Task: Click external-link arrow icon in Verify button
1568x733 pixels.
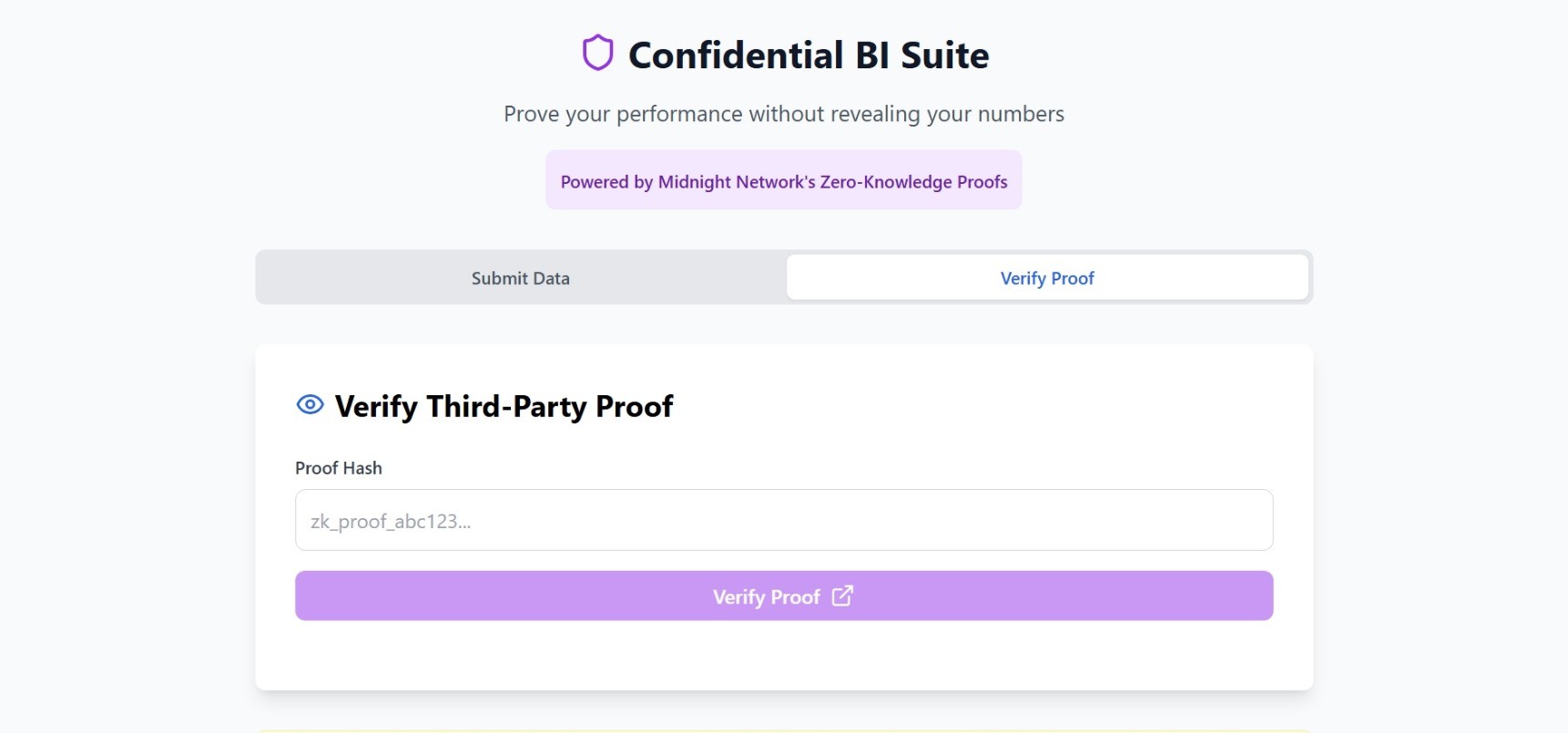Action: (x=842, y=596)
